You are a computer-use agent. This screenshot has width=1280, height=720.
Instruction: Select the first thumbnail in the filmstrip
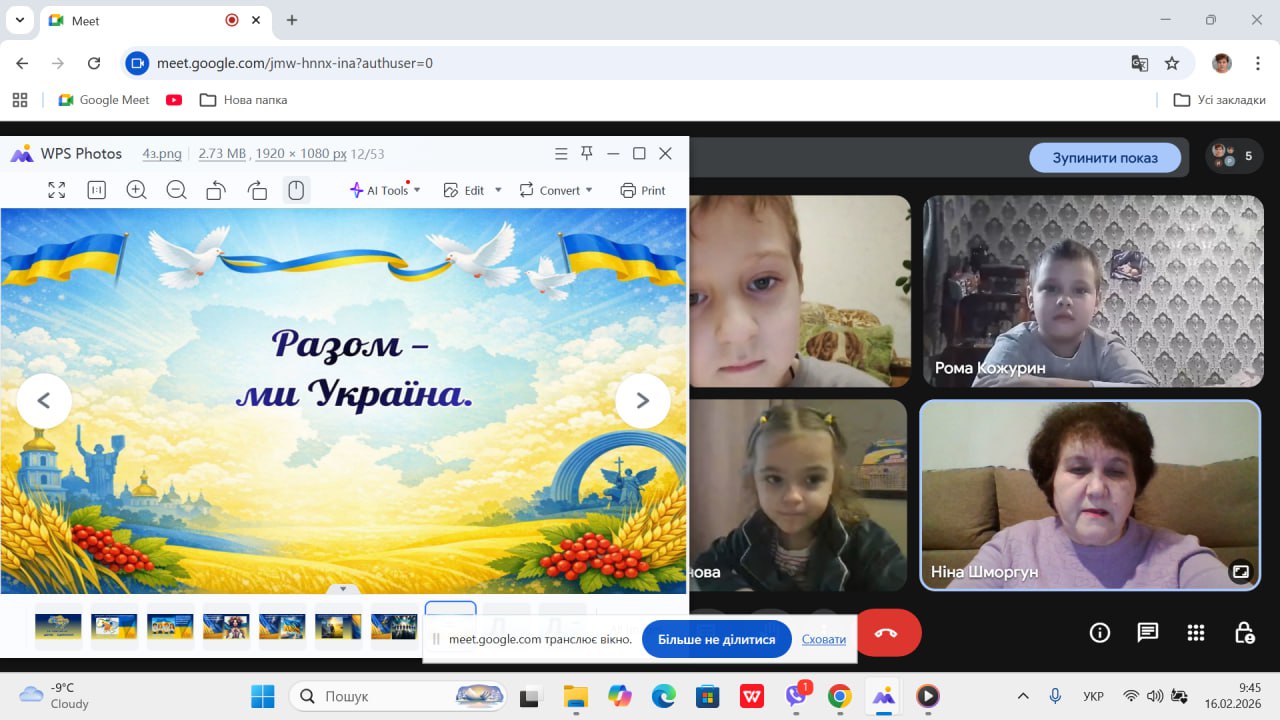point(58,626)
